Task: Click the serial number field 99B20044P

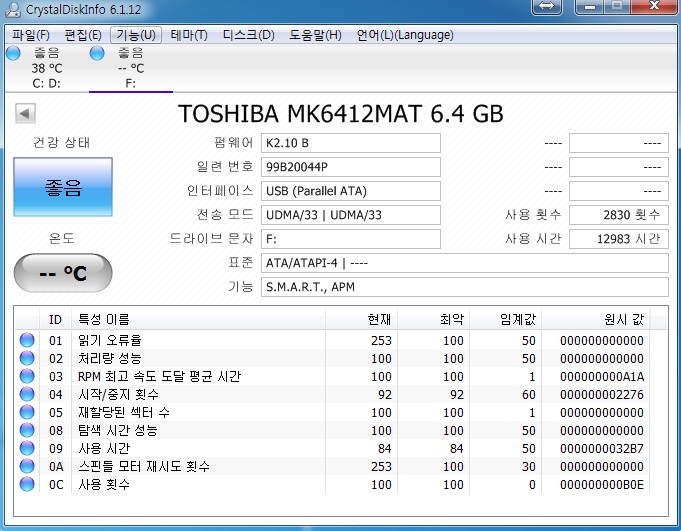Action: 350,167
